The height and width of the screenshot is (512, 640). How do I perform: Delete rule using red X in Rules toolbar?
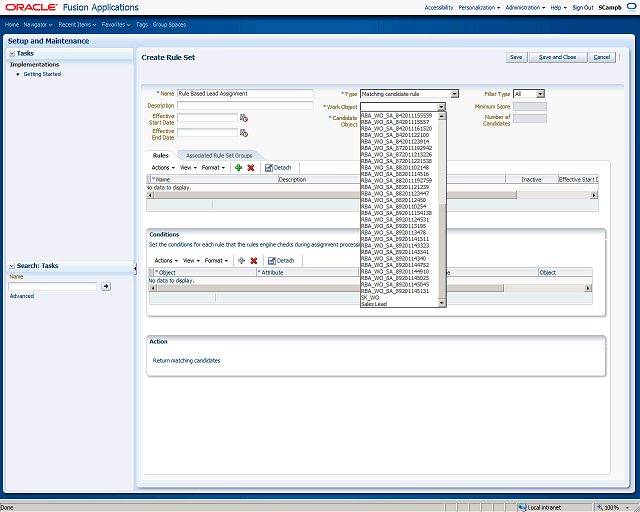click(251, 167)
